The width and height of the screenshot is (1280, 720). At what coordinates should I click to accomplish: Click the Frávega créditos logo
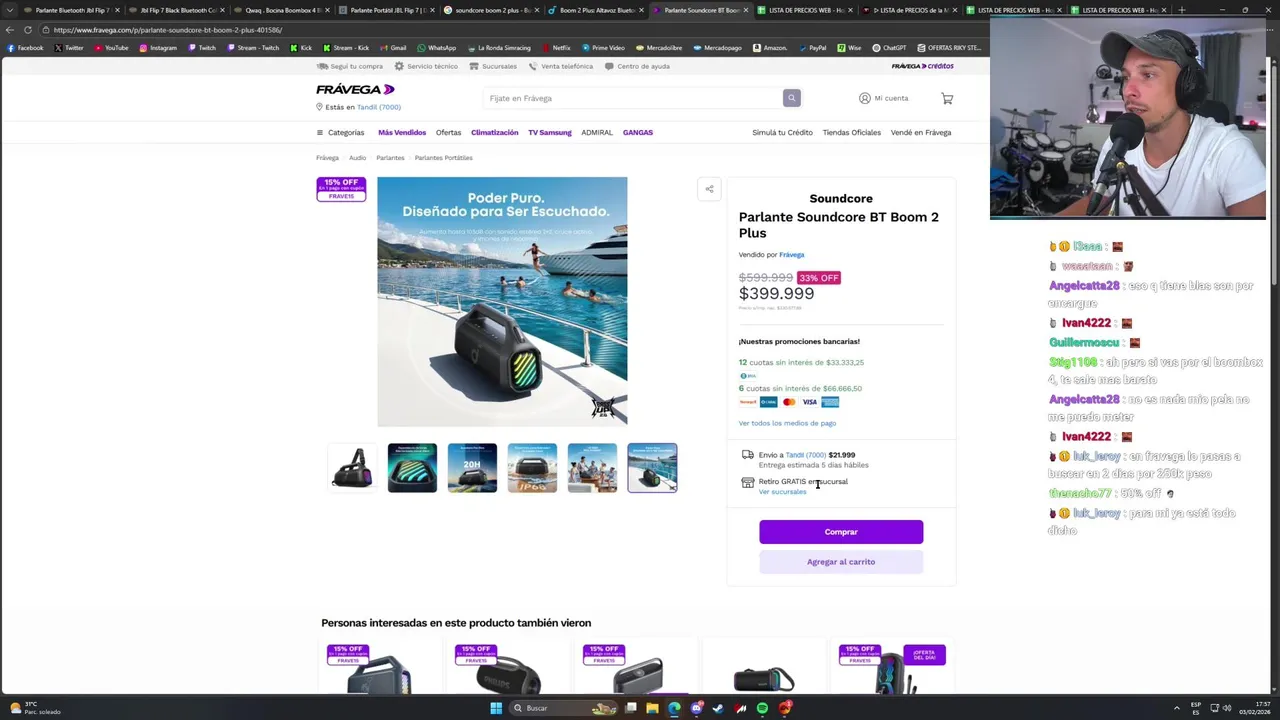922,66
